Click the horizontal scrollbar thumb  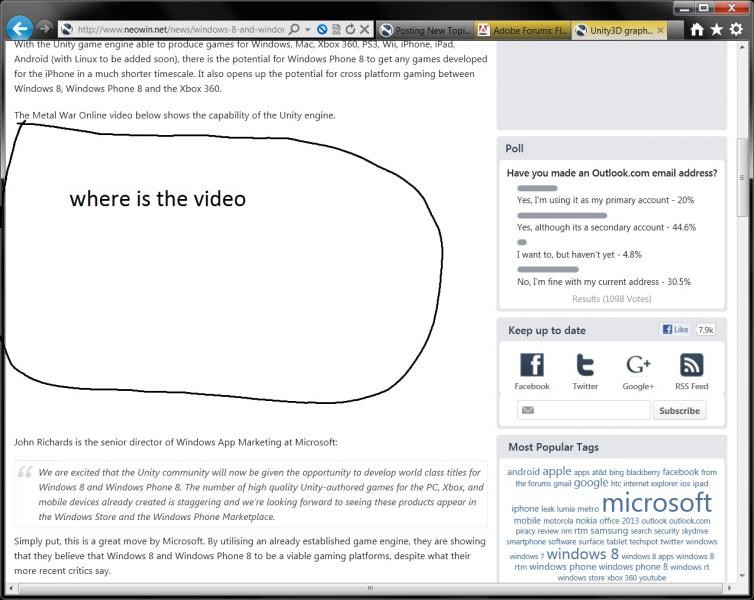click(370, 588)
